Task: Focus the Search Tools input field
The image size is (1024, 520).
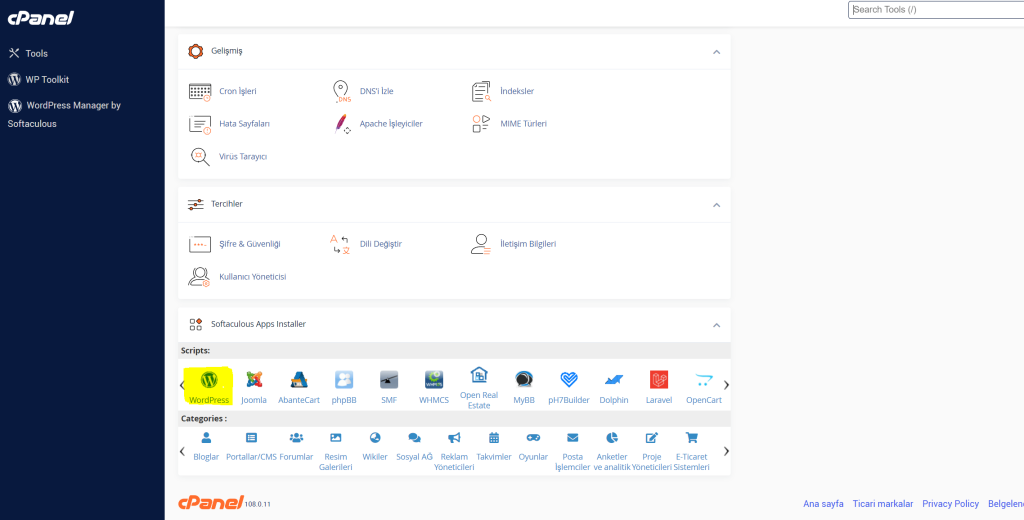Action: coord(936,10)
